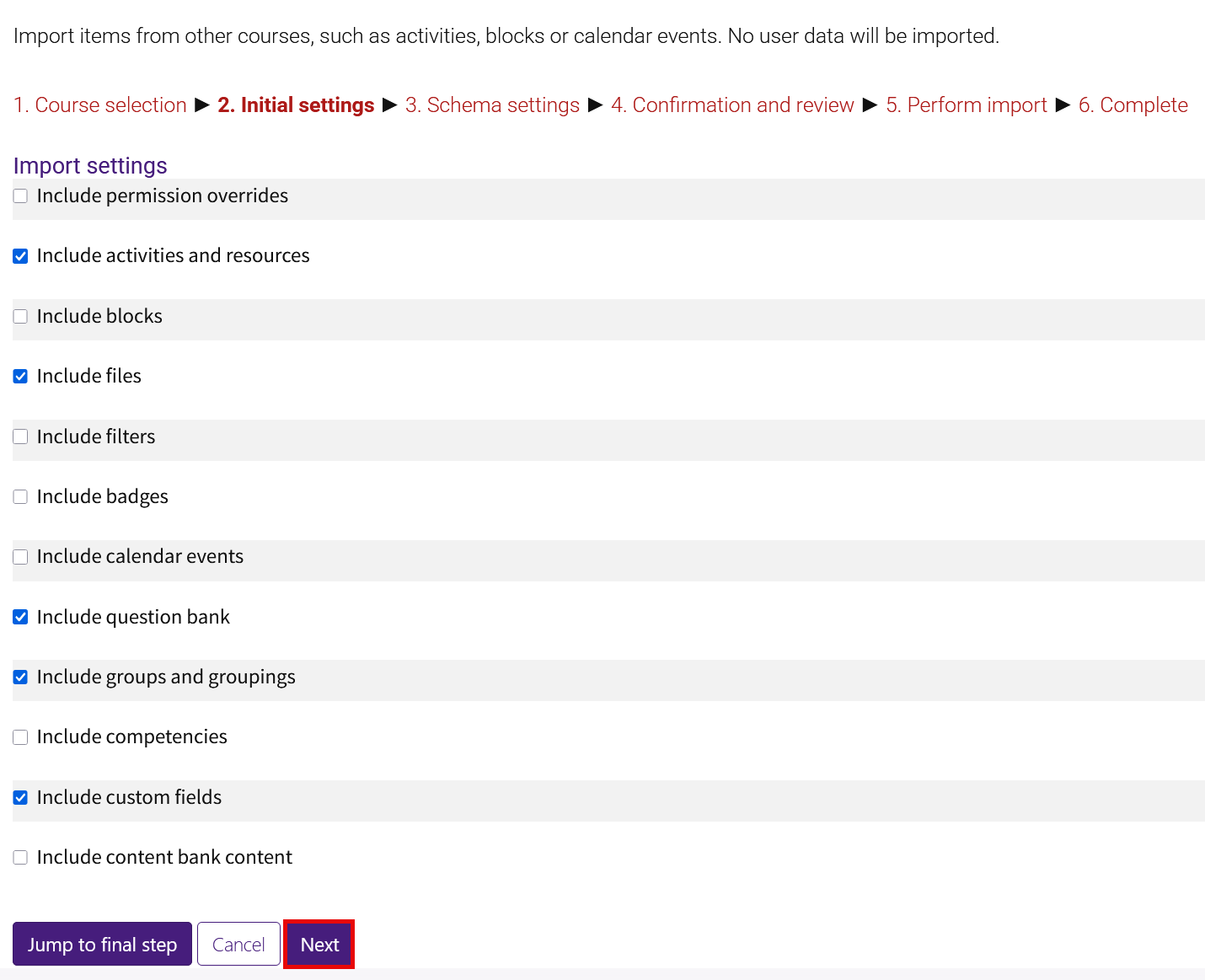Uncheck Include activities and resources
The height and width of the screenshot is (980, 1205).
20,256
